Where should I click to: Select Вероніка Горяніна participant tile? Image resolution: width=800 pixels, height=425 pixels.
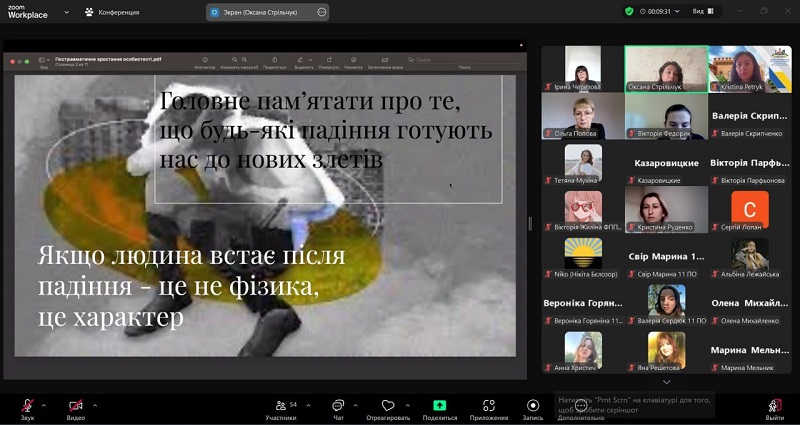(583, 304)
